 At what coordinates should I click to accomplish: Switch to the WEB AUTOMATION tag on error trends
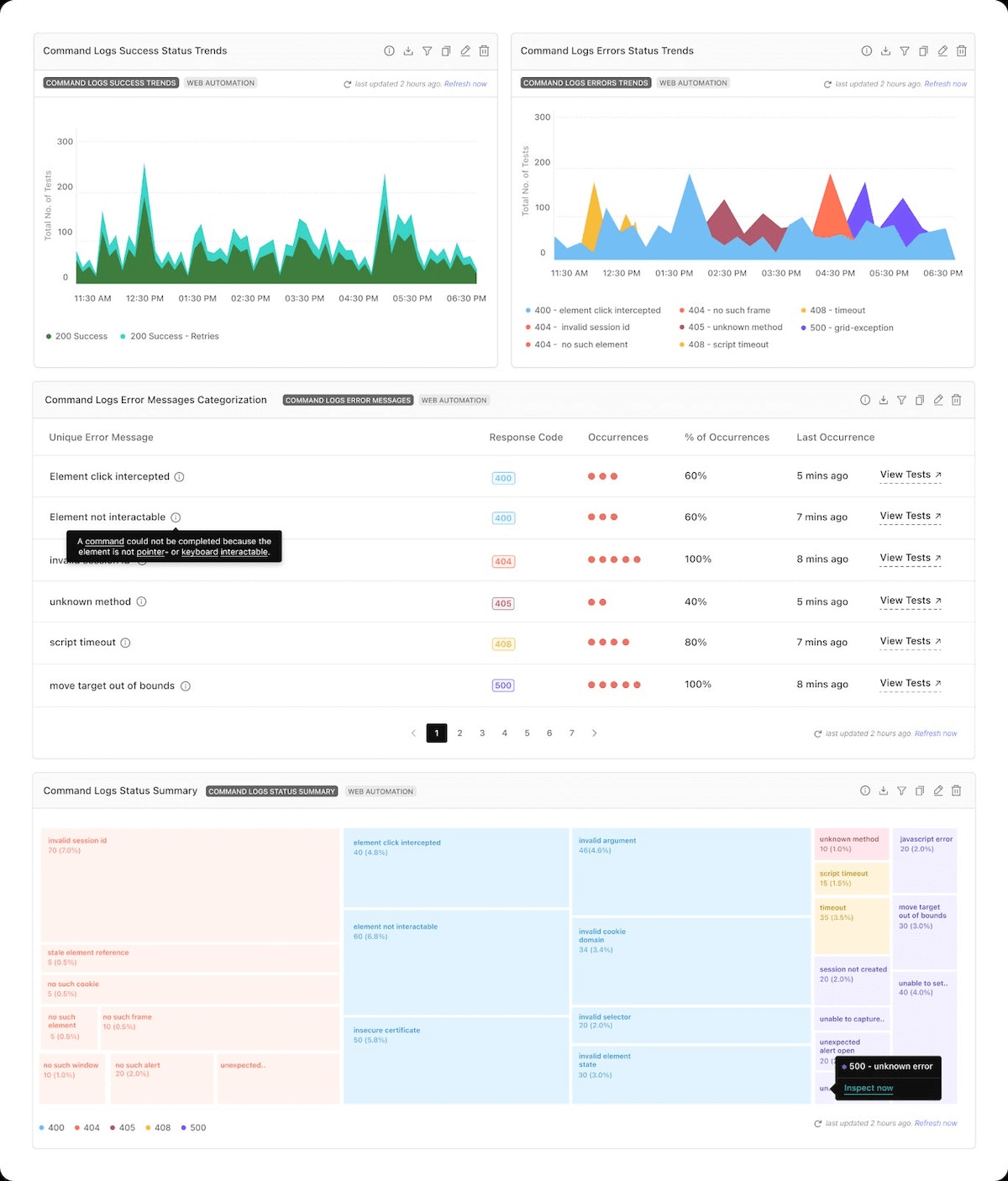[x=693, y=82]
